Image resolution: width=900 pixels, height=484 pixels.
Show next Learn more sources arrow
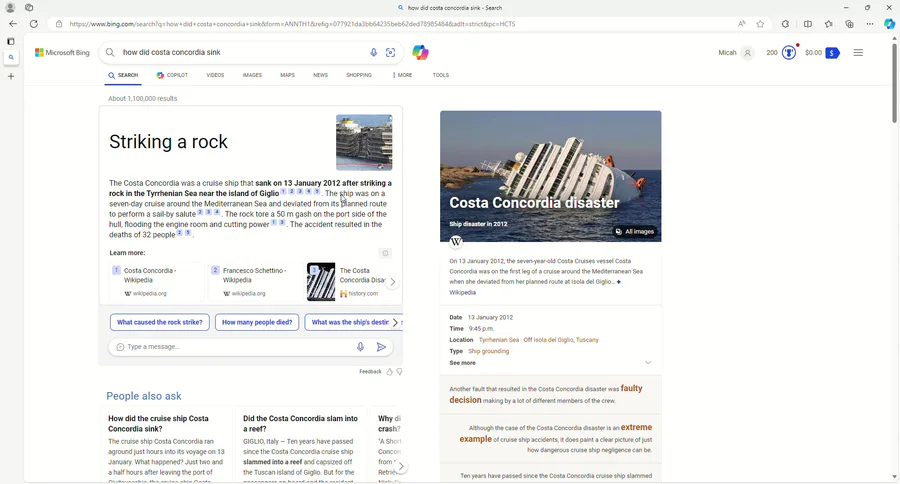pos(393,282)
